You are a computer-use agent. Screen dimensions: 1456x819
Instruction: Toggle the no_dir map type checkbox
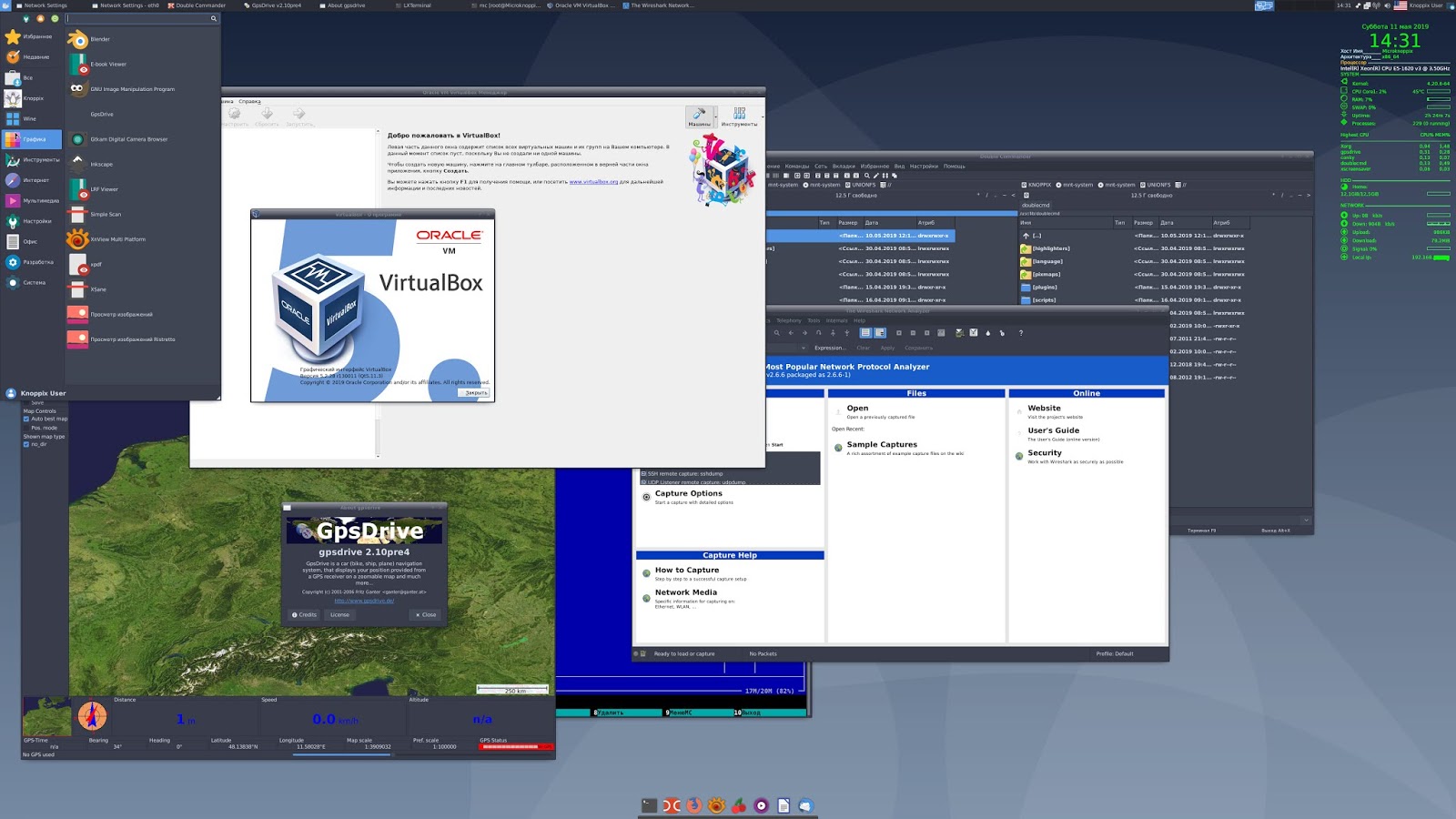[x=26, y=444]
